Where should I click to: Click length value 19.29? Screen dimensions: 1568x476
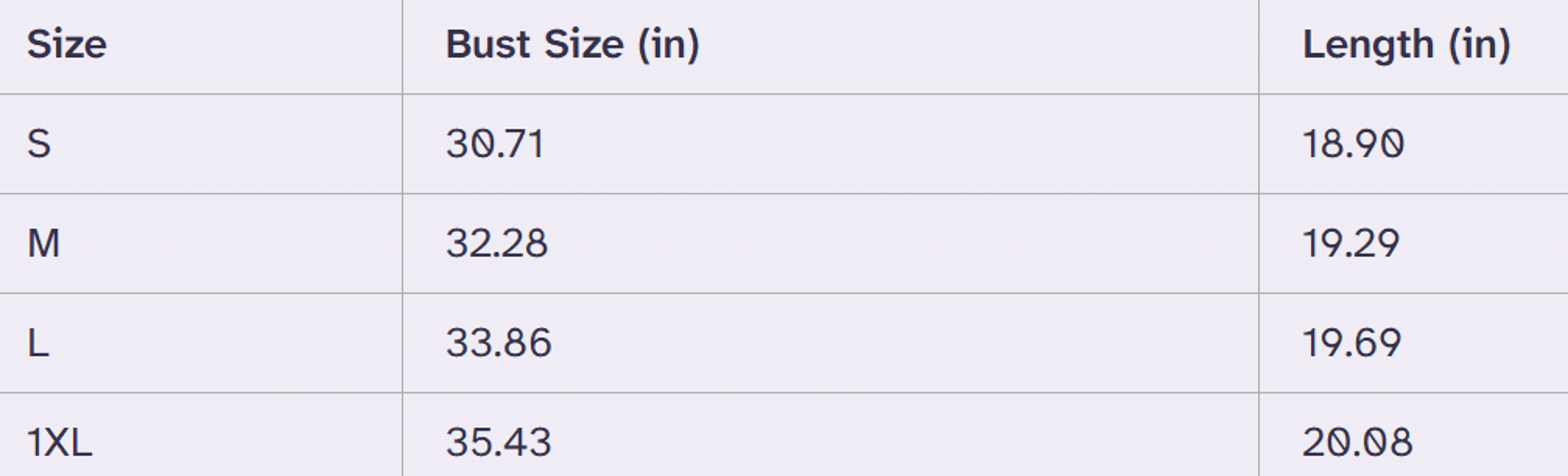pos(1351,243)
